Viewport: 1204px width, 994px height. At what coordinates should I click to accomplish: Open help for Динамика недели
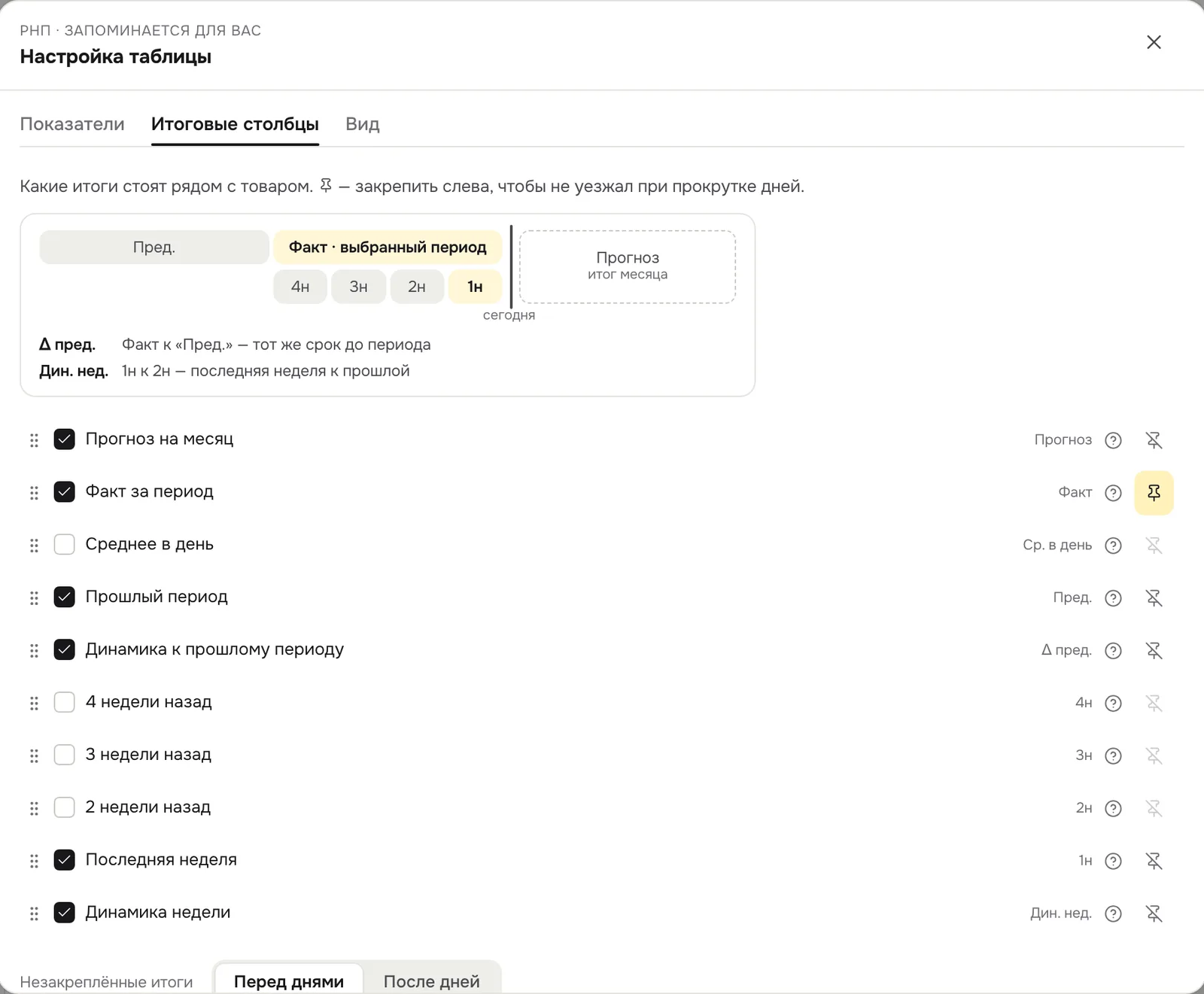[x=1113, y=913]
